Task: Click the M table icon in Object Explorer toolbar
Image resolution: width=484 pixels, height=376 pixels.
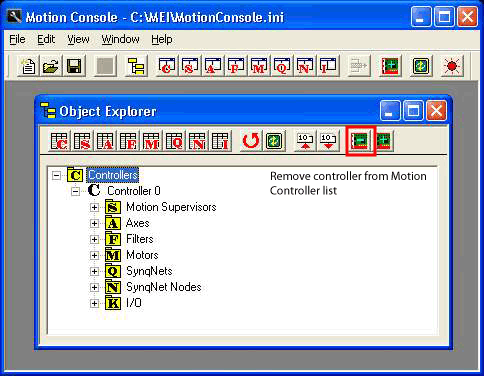Action: tap(151, 141)
